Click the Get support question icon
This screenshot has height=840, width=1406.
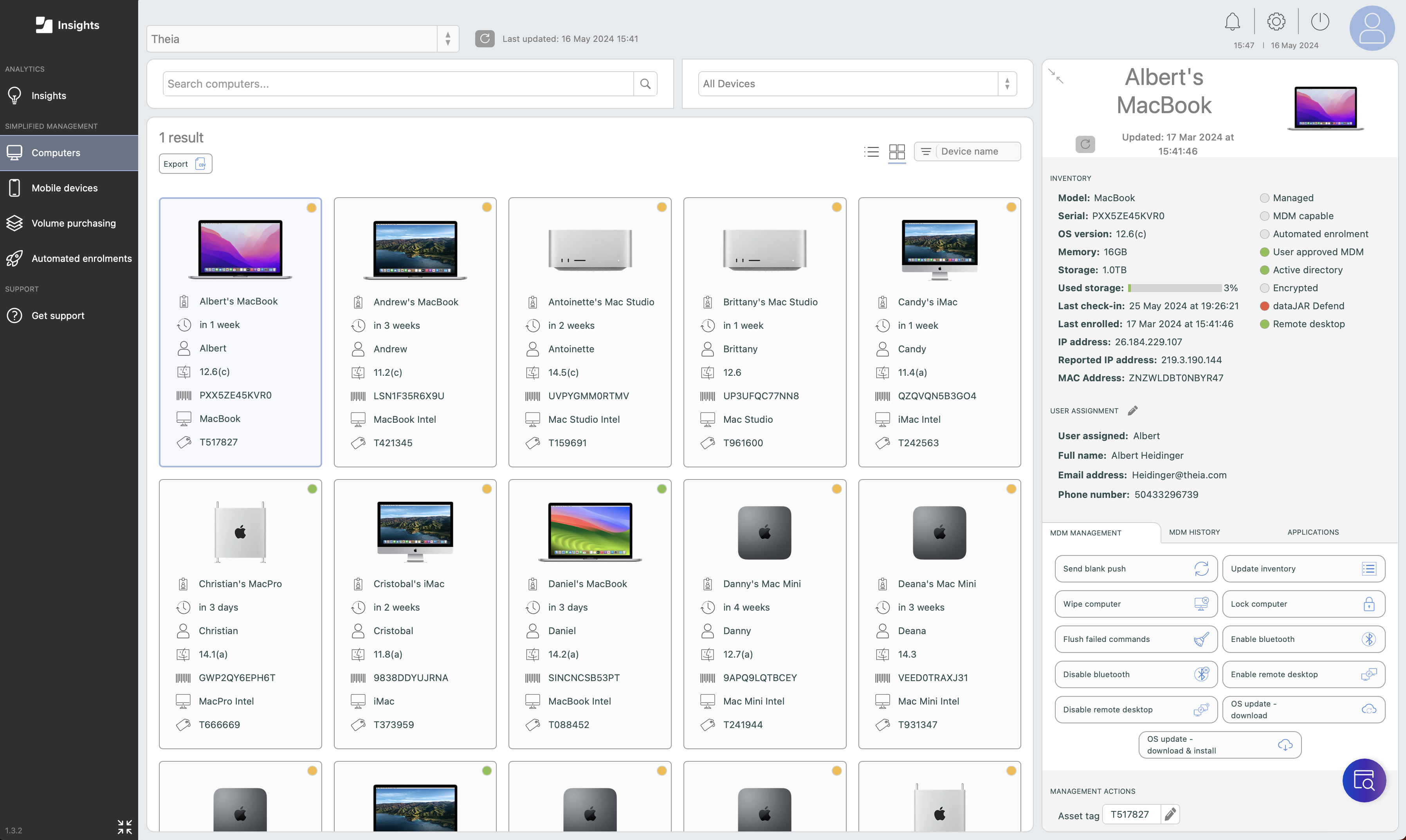[15, 315]
